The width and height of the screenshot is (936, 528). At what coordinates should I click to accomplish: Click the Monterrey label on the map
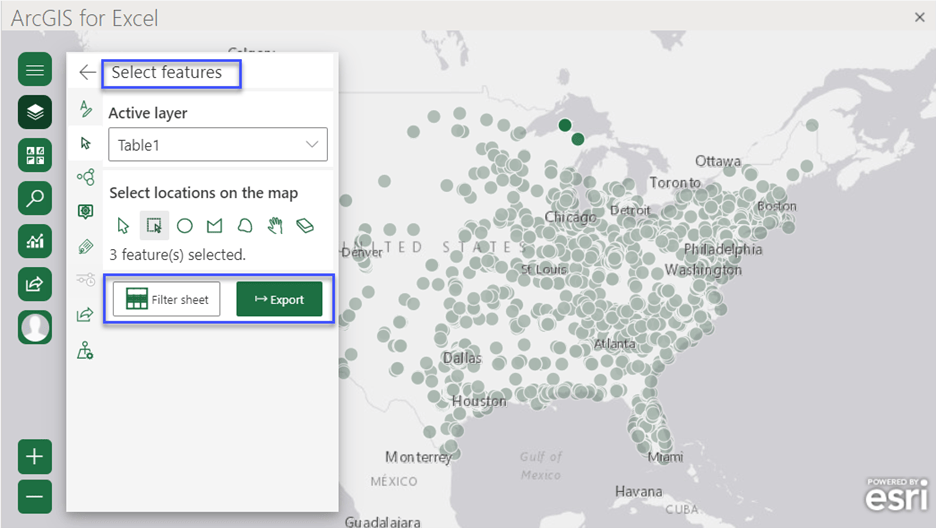tap(418, 457)
